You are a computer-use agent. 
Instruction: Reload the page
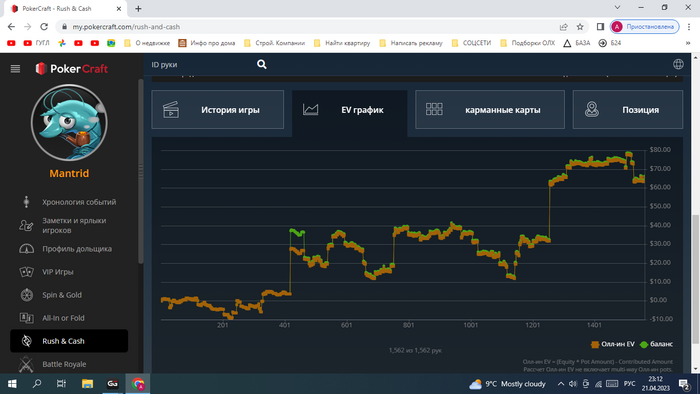[44, 27]
